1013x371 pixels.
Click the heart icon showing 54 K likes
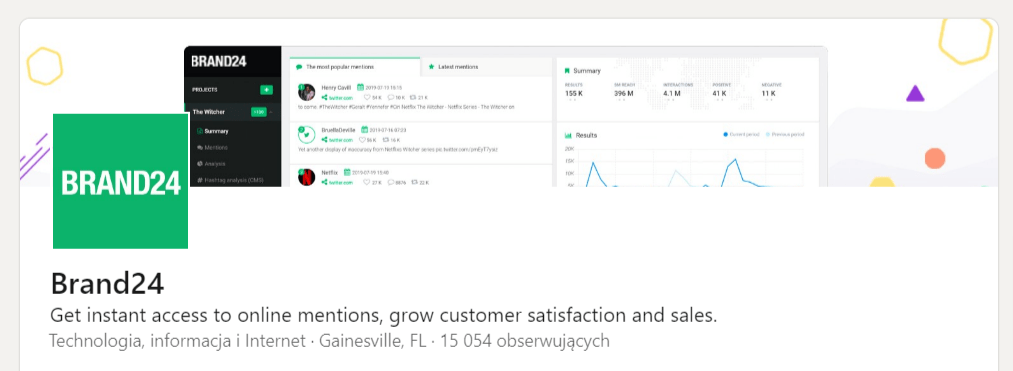[x=367, y=98]
